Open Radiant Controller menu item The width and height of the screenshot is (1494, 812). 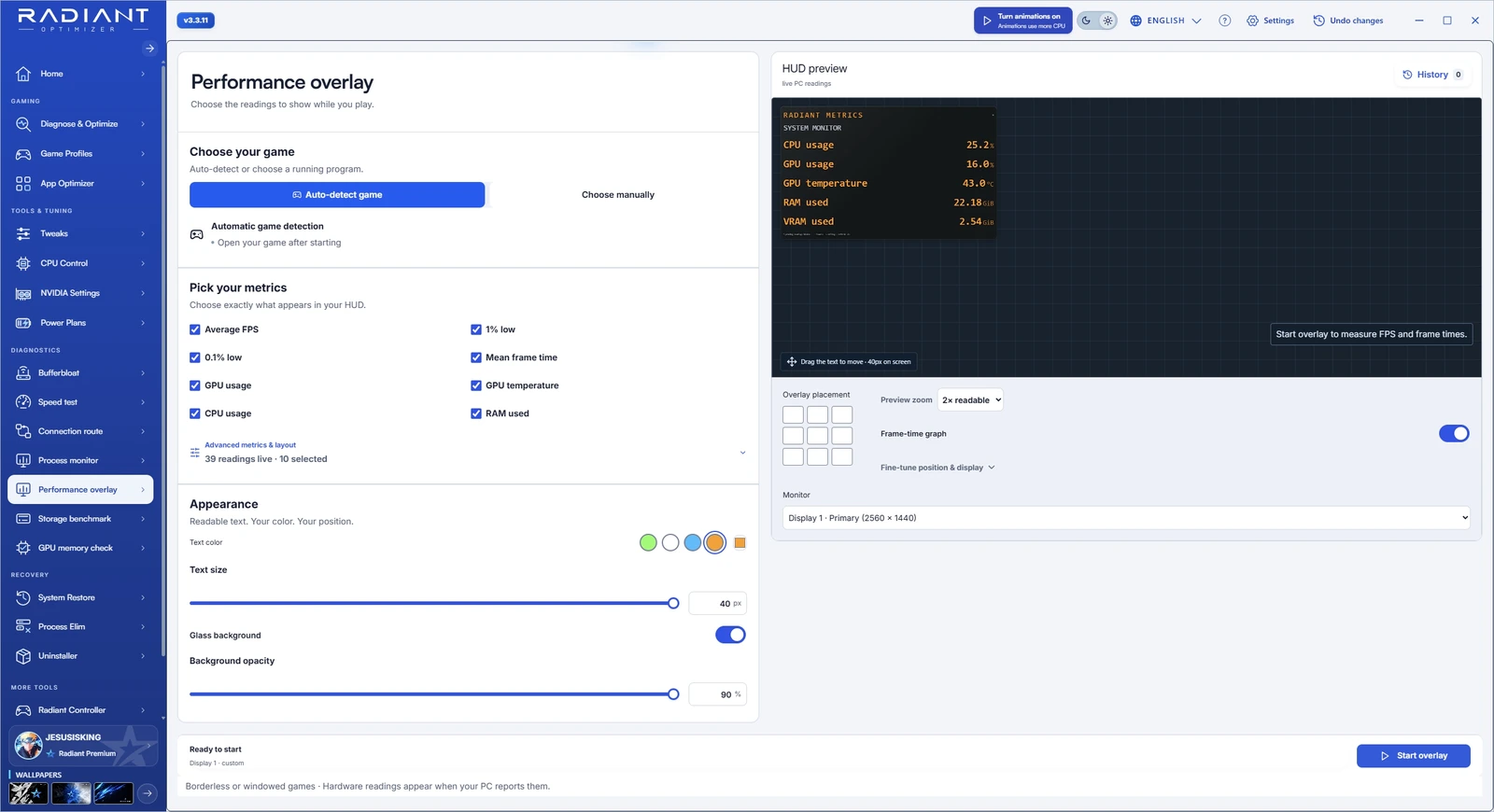coord(80,710)
